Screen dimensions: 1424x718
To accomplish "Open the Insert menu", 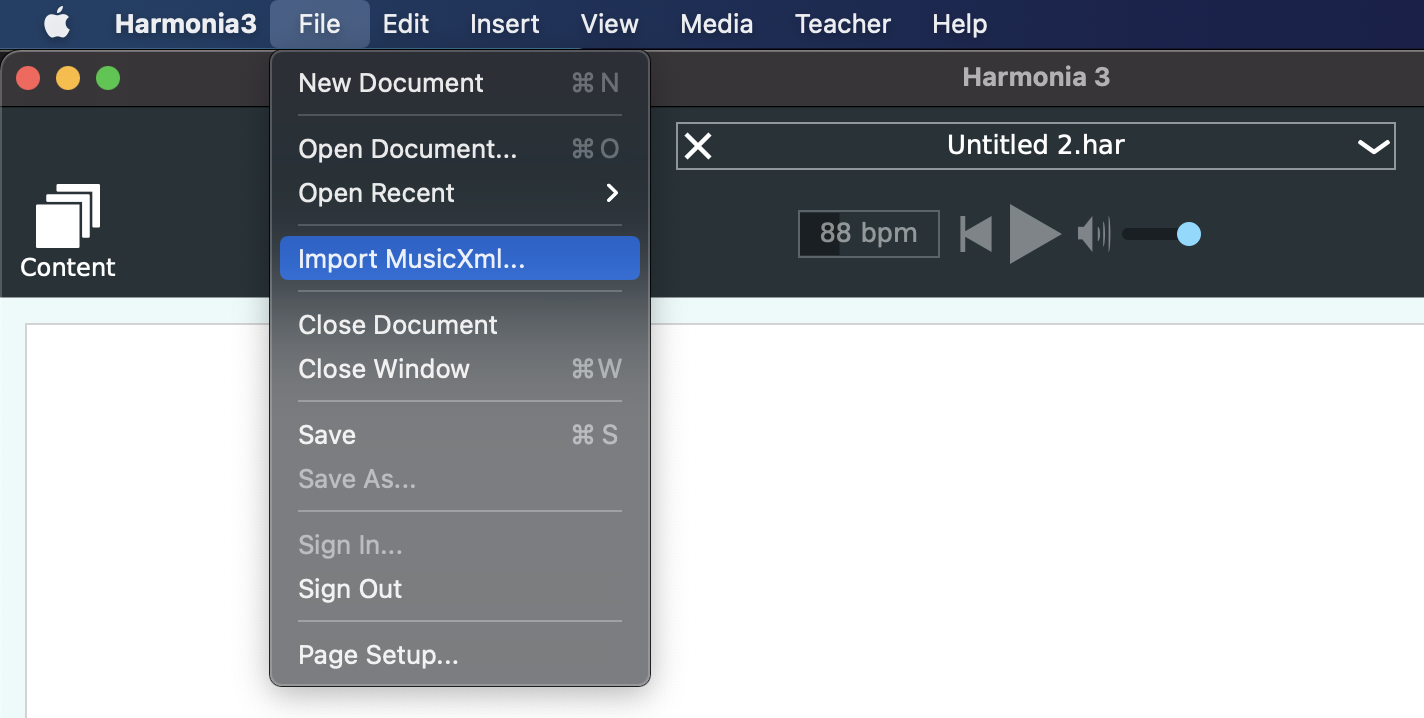I will [x=504, y=24].
